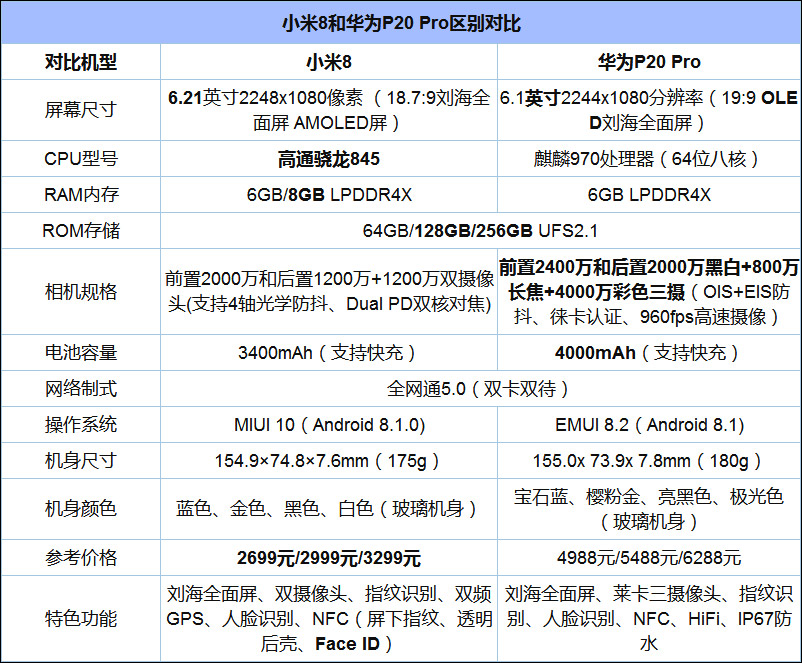Click the 华为P20 Pro column header
This screenshot has width=802, height=663.
pos(649,62)
